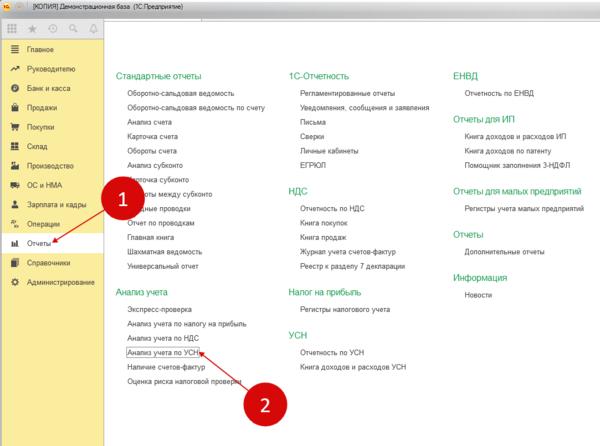Screen dimensions: 600x446
Task: Open Книга доходов и расходов УСН
Action: pyautogui.click(x=353, y=367)
